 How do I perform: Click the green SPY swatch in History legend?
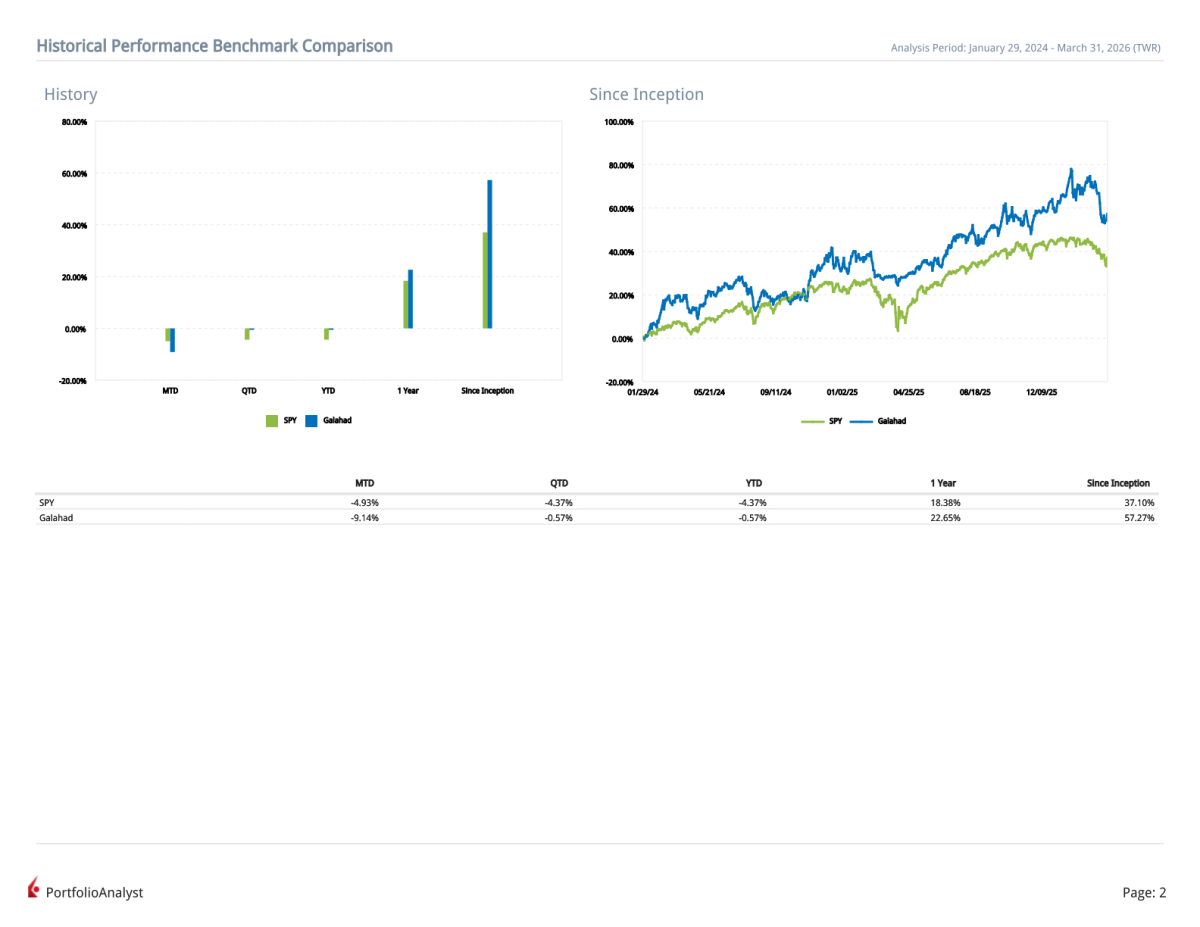pyautogui.click(x=271, y=421)
